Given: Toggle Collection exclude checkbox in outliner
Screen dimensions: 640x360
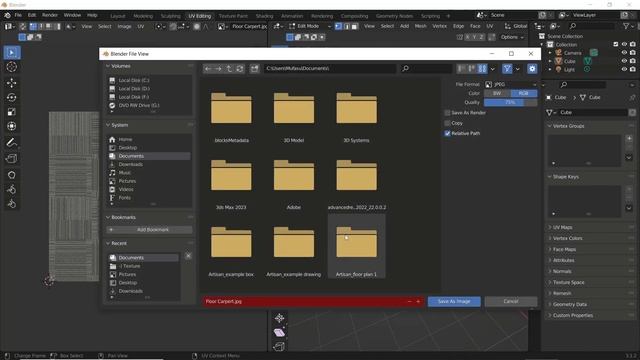Looking at the screenshot, I should (616, 44).
